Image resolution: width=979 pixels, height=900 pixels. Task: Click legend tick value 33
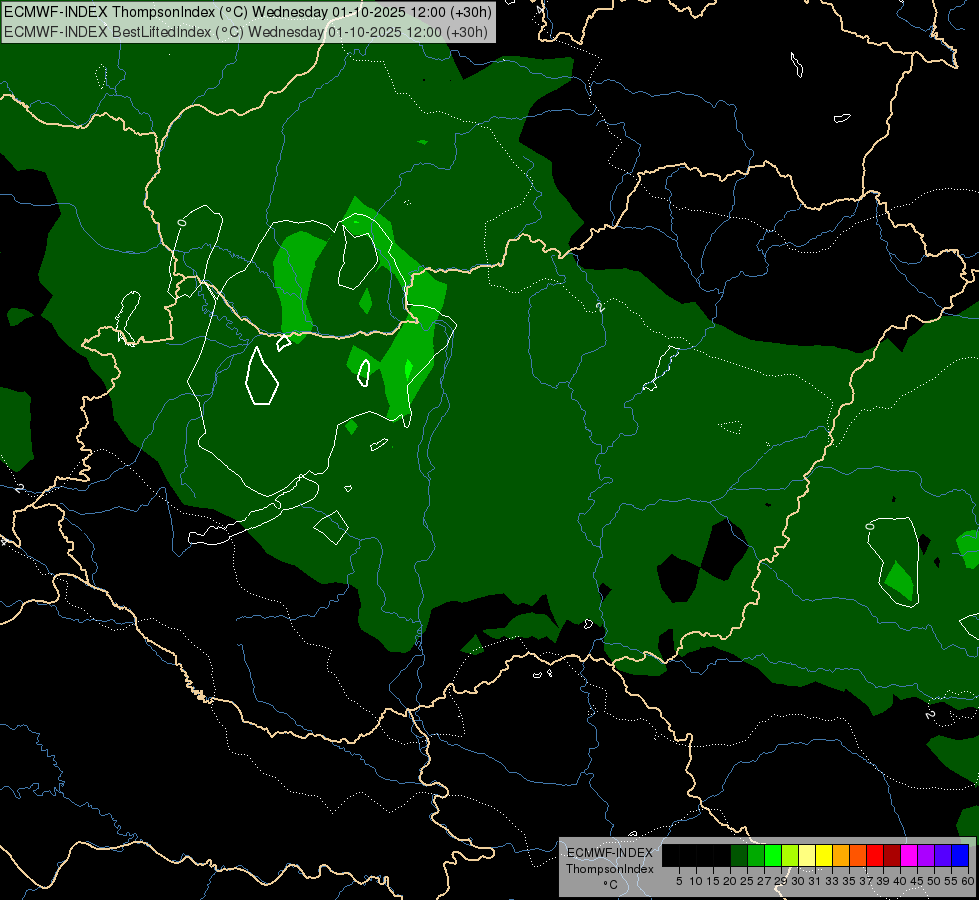tap(832, 881)
